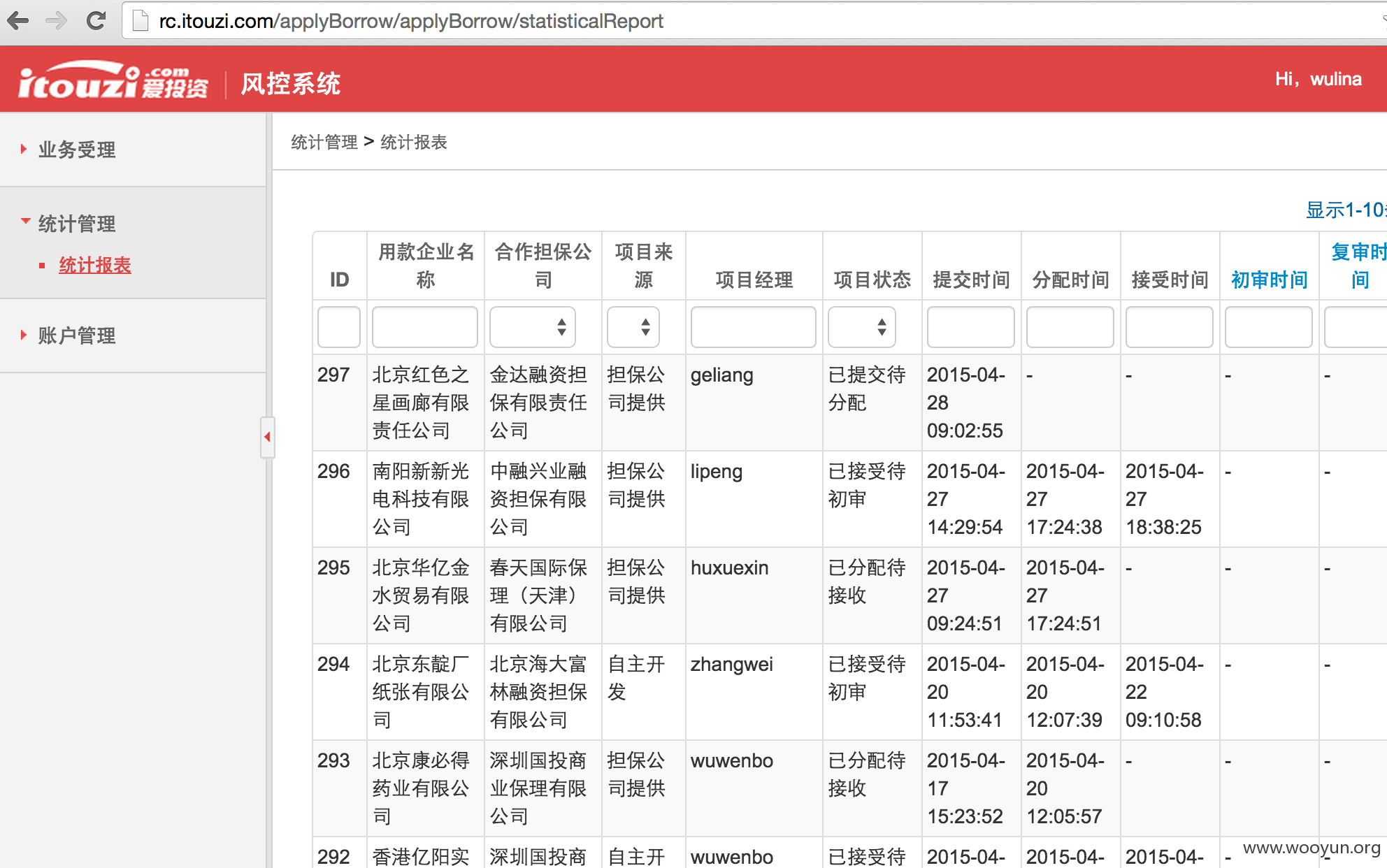This screenshot has width=1387, height=868.
Task: Click the ID column header
Action: tap(339, 280)
